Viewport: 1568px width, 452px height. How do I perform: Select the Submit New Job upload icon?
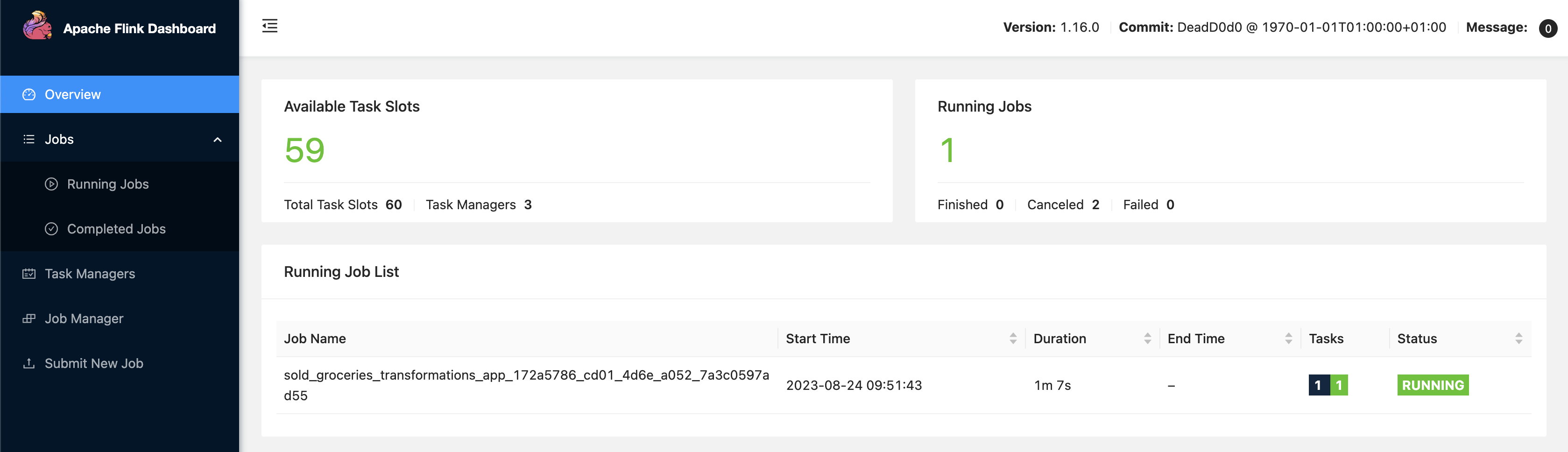[x=28, y=363]
